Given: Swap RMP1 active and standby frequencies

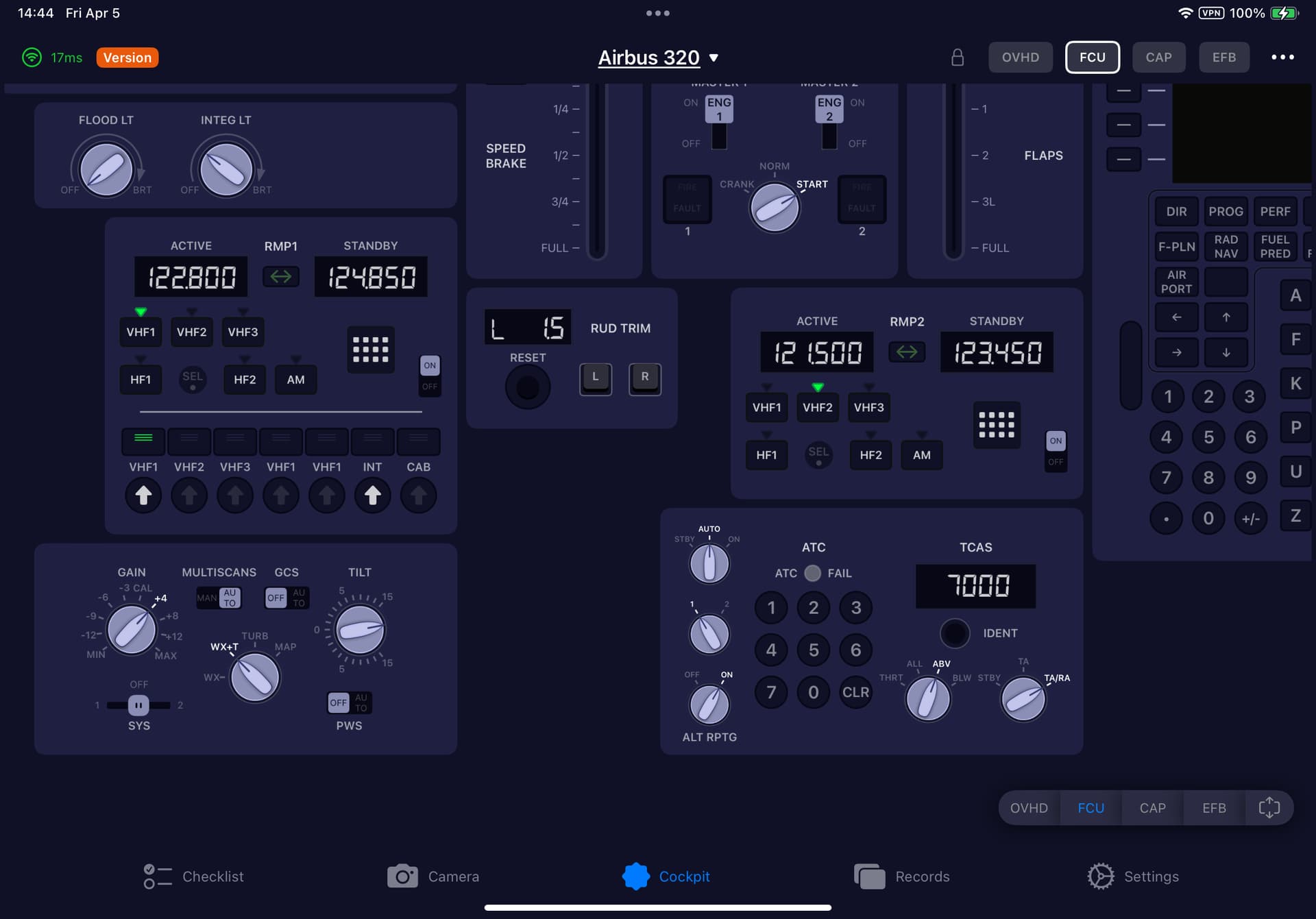Looking at the screenshot, I should pos(281,277).
